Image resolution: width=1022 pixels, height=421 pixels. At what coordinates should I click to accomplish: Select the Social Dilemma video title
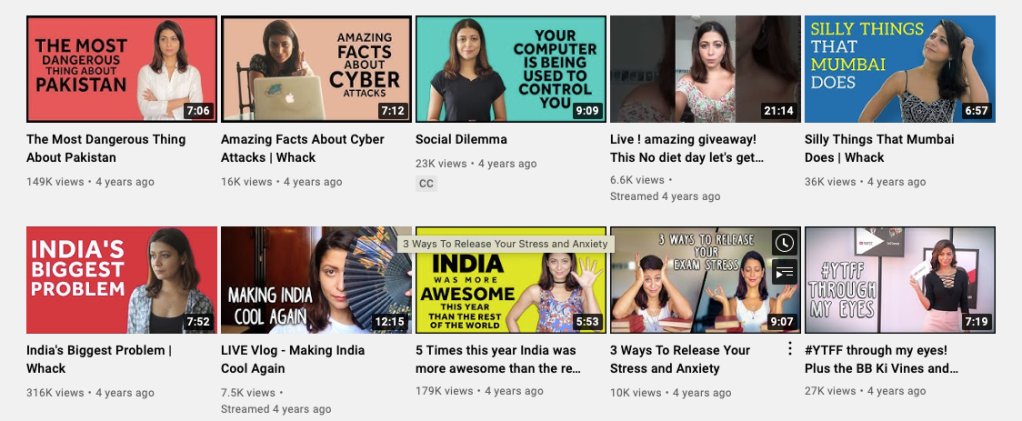click(x=461, y=139)
